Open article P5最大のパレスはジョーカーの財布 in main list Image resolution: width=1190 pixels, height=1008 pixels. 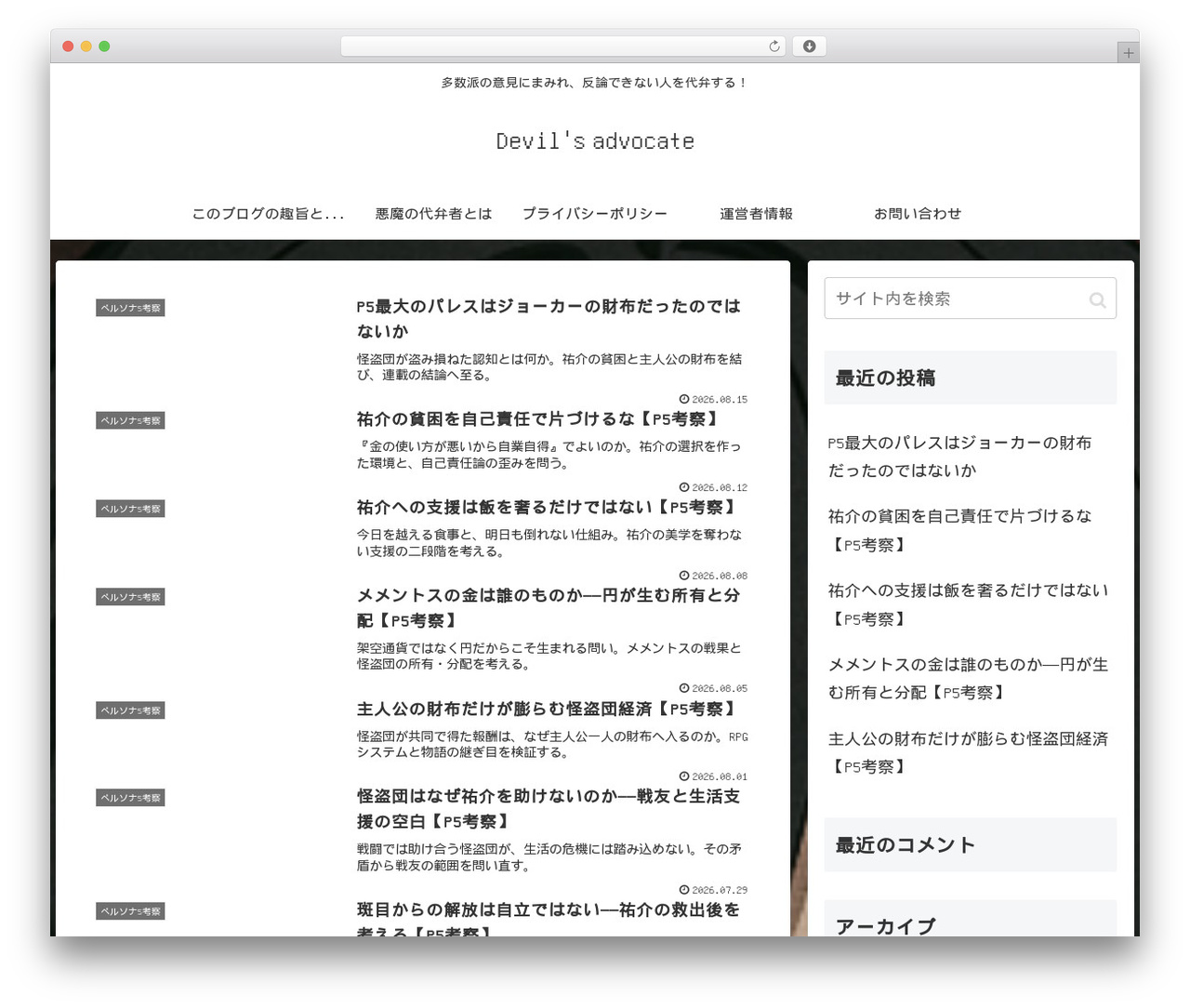tap(549, 319)
